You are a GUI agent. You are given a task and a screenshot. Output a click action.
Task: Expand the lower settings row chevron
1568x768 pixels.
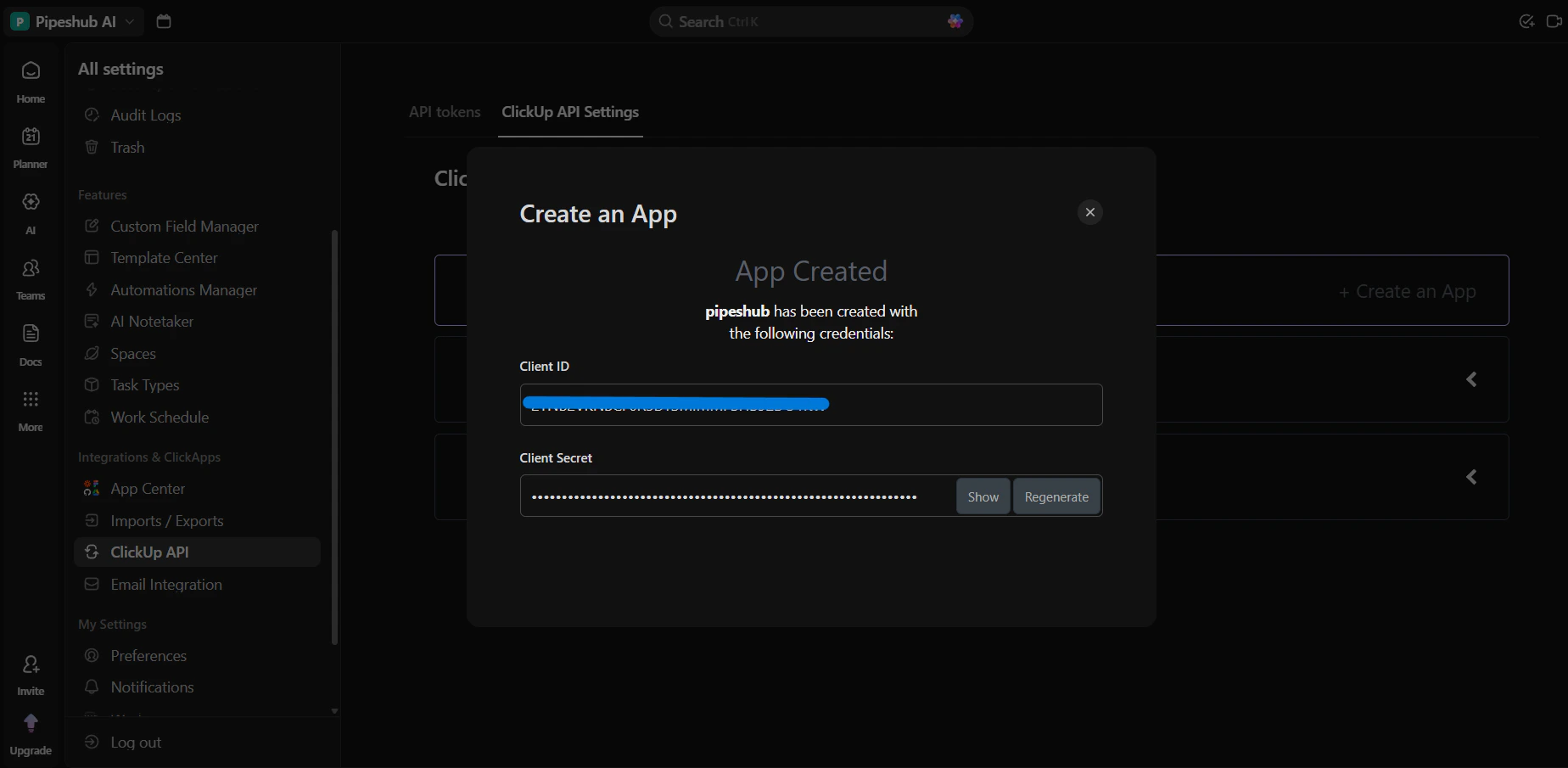[1471, 477]
